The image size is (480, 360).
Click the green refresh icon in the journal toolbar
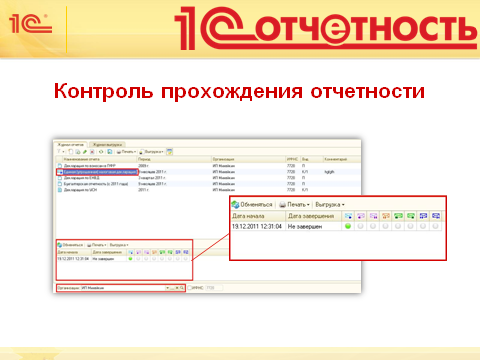tap(101, 152)
